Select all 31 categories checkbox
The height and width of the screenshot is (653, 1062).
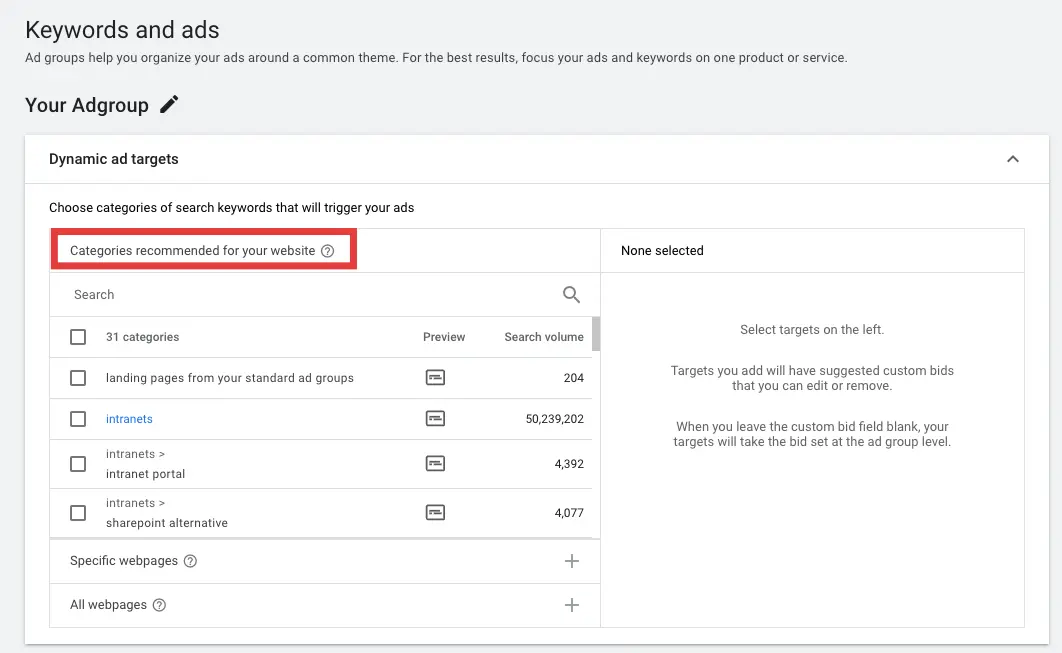[x=78, y=337]
